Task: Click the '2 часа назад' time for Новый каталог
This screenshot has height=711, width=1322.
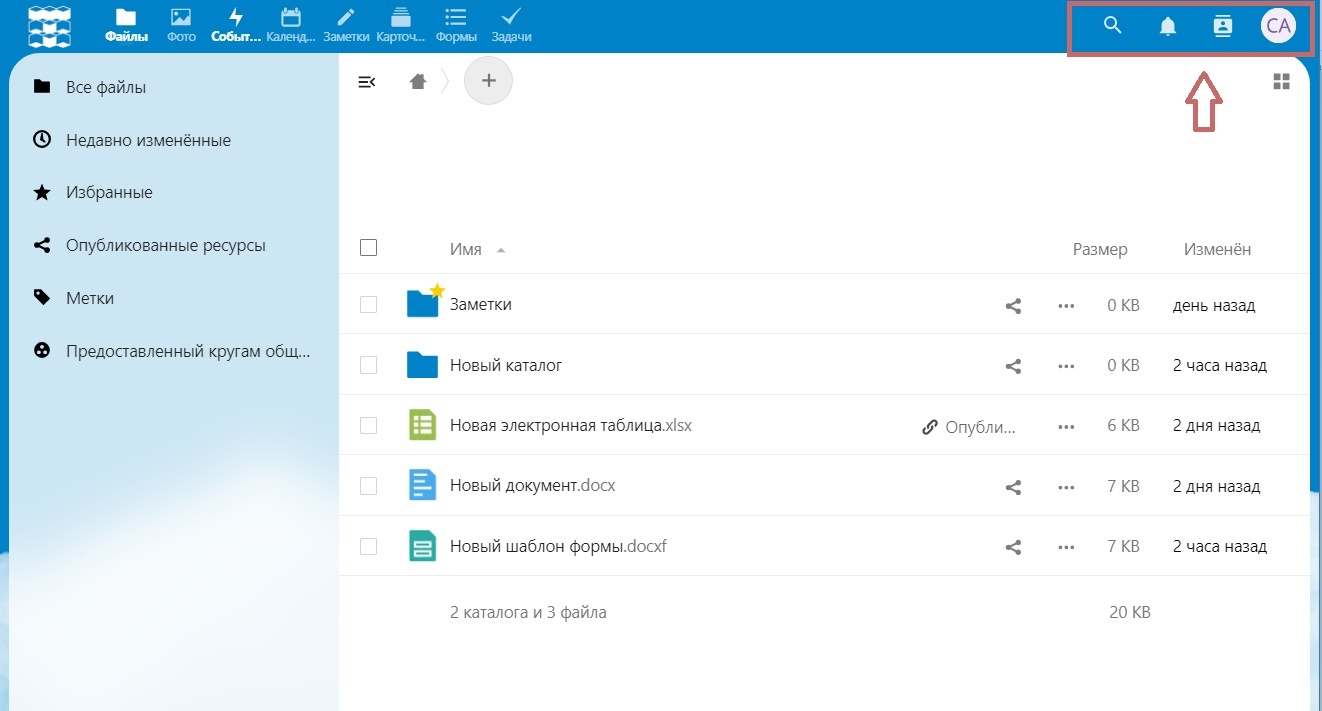Action: pyautogui.click(x=1220, y=366)
